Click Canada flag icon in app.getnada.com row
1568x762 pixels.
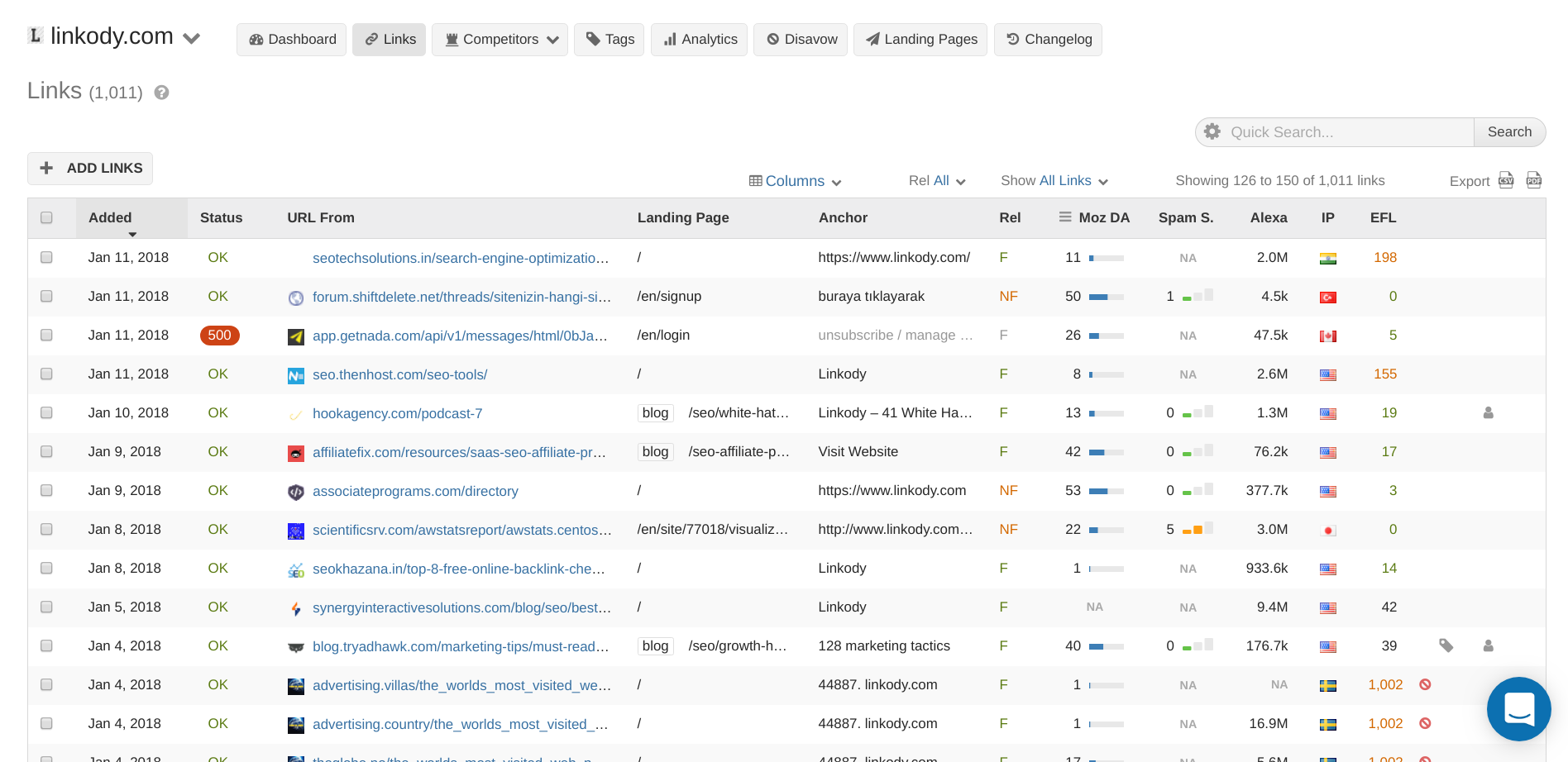coord(1328,336)
